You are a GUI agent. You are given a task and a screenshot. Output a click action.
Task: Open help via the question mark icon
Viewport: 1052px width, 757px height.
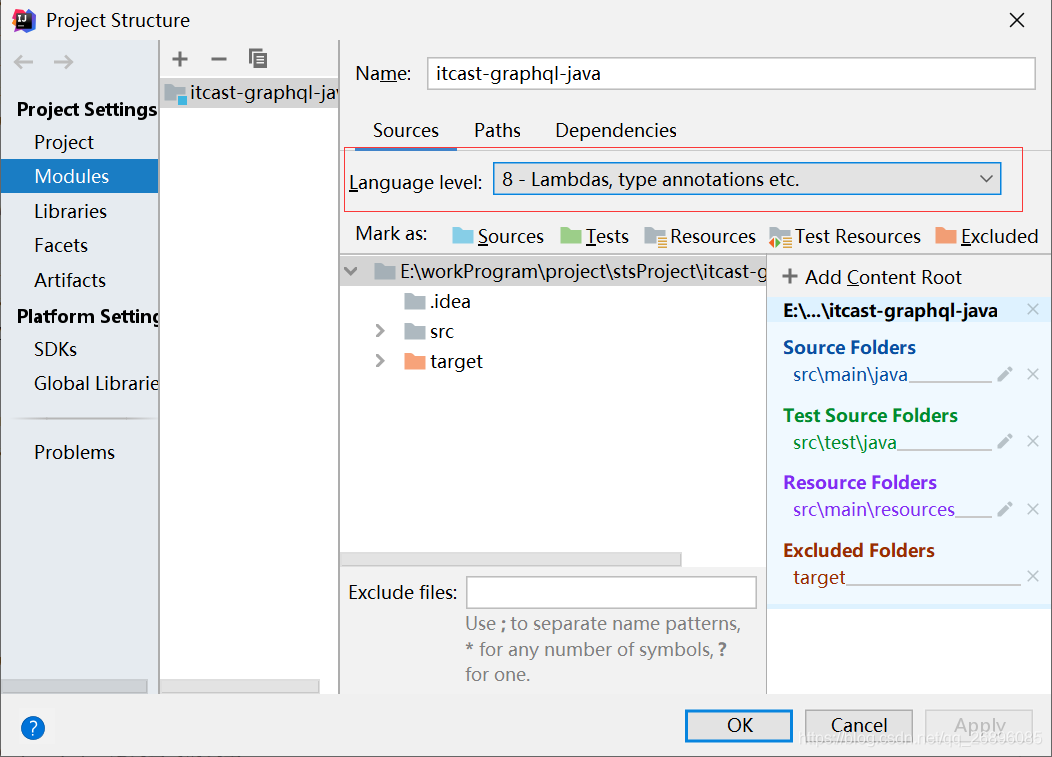(x=33, y=728)
